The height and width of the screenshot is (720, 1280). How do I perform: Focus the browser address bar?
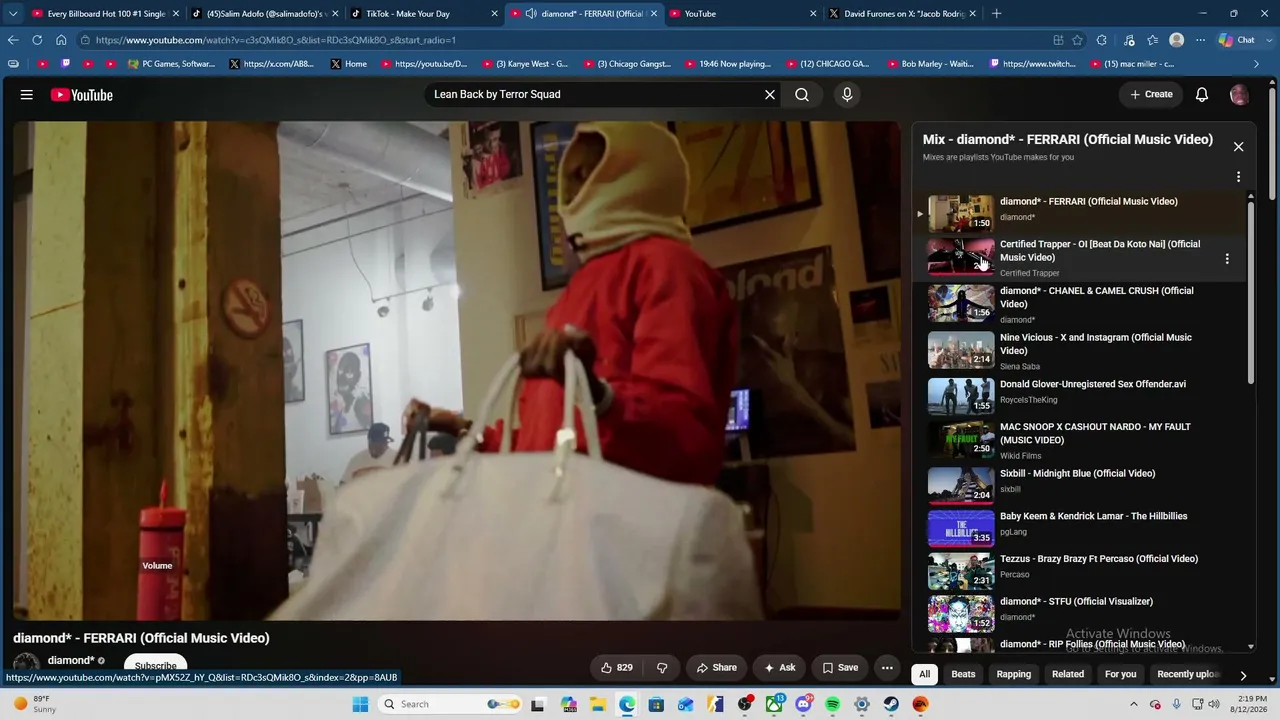560,40
